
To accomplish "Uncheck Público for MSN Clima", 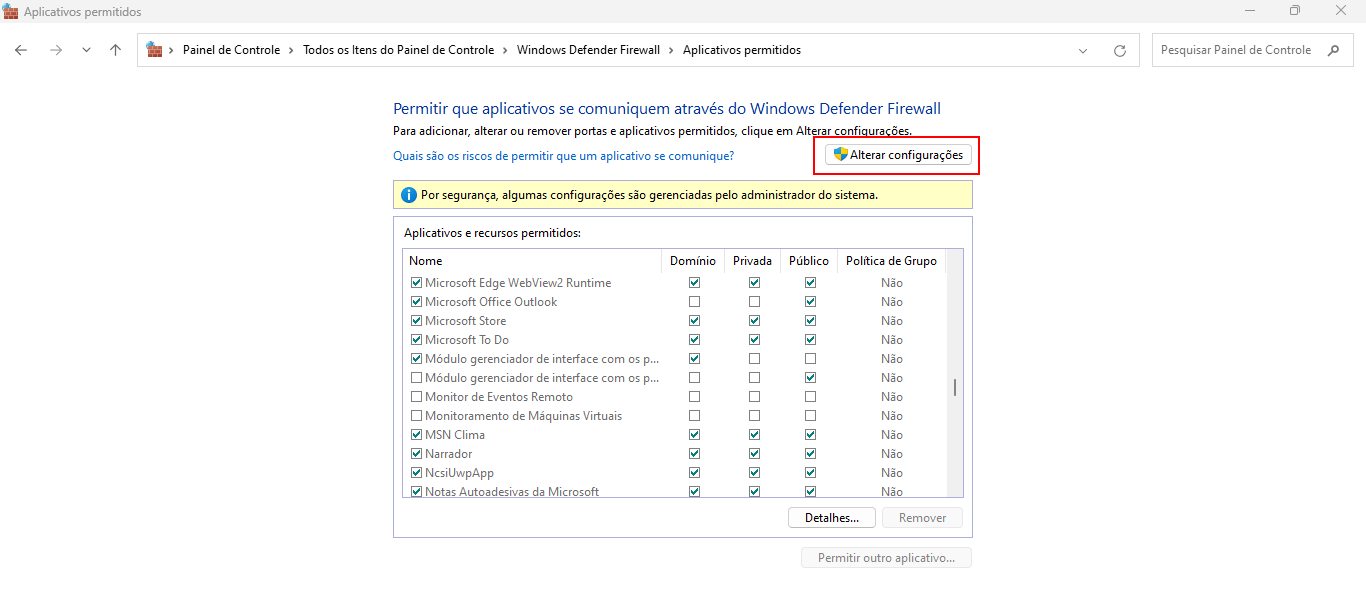I will tap(810, 435).
